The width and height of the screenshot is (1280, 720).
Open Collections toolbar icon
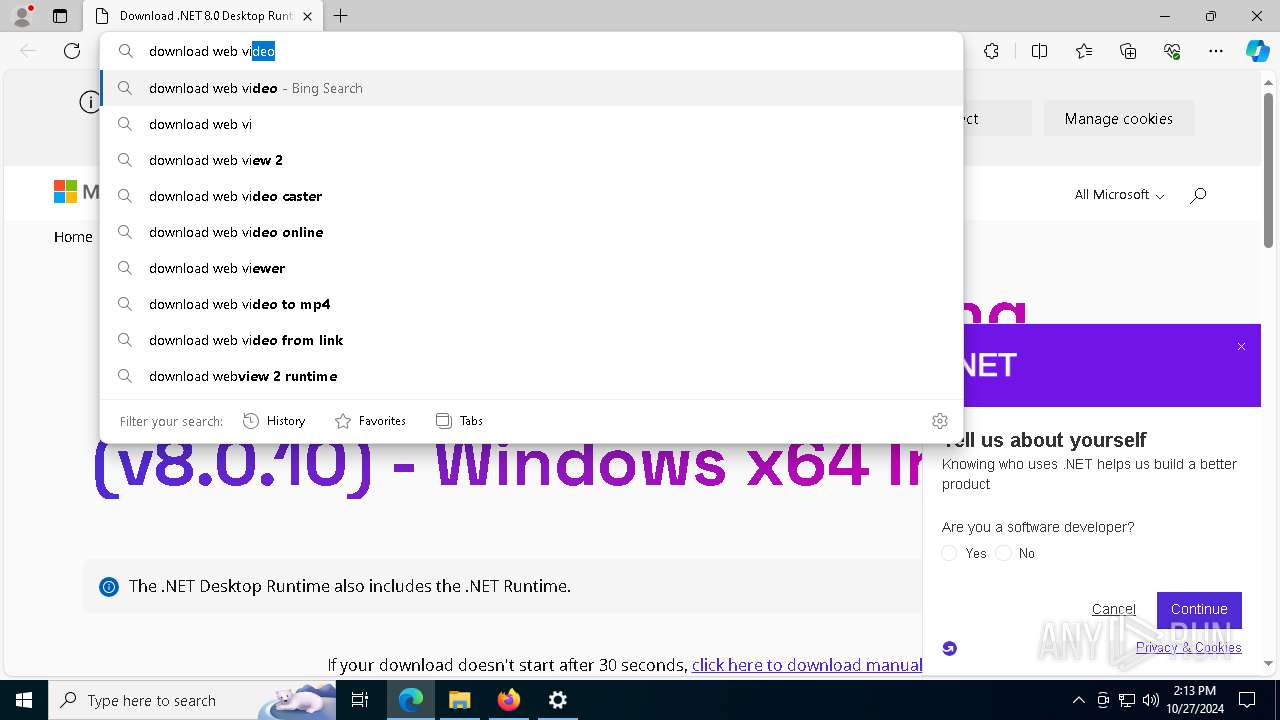tap(1128, 51)
